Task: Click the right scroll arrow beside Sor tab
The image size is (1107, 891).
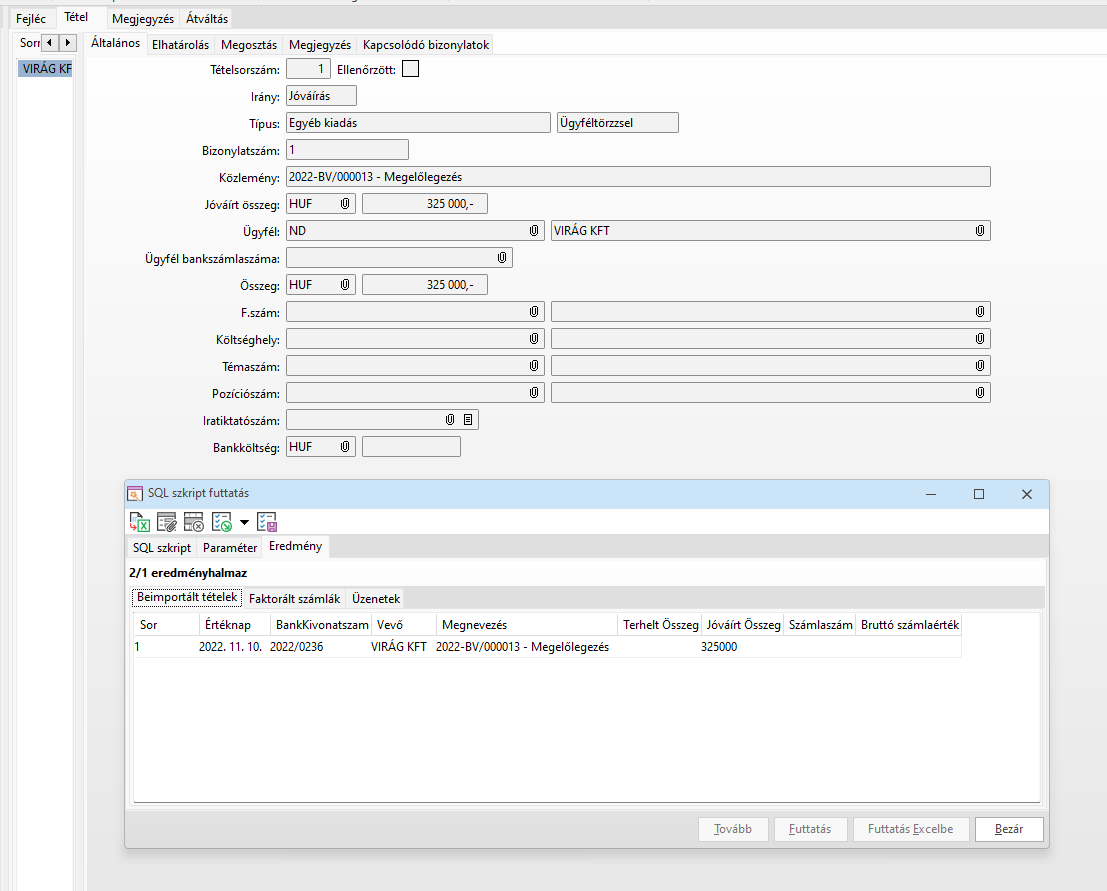Action: 67,43
